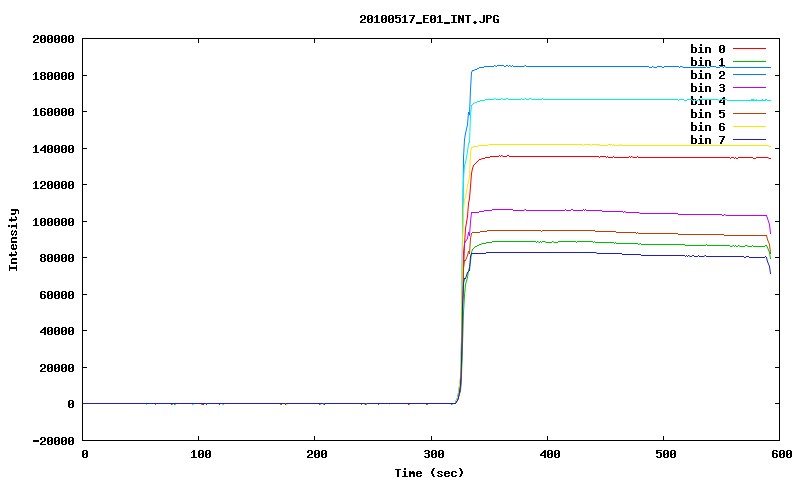Screen dimensions: 800x480
Task: Click the 'Time (sec)' x-axis label
Action: [x=429, y=473]
